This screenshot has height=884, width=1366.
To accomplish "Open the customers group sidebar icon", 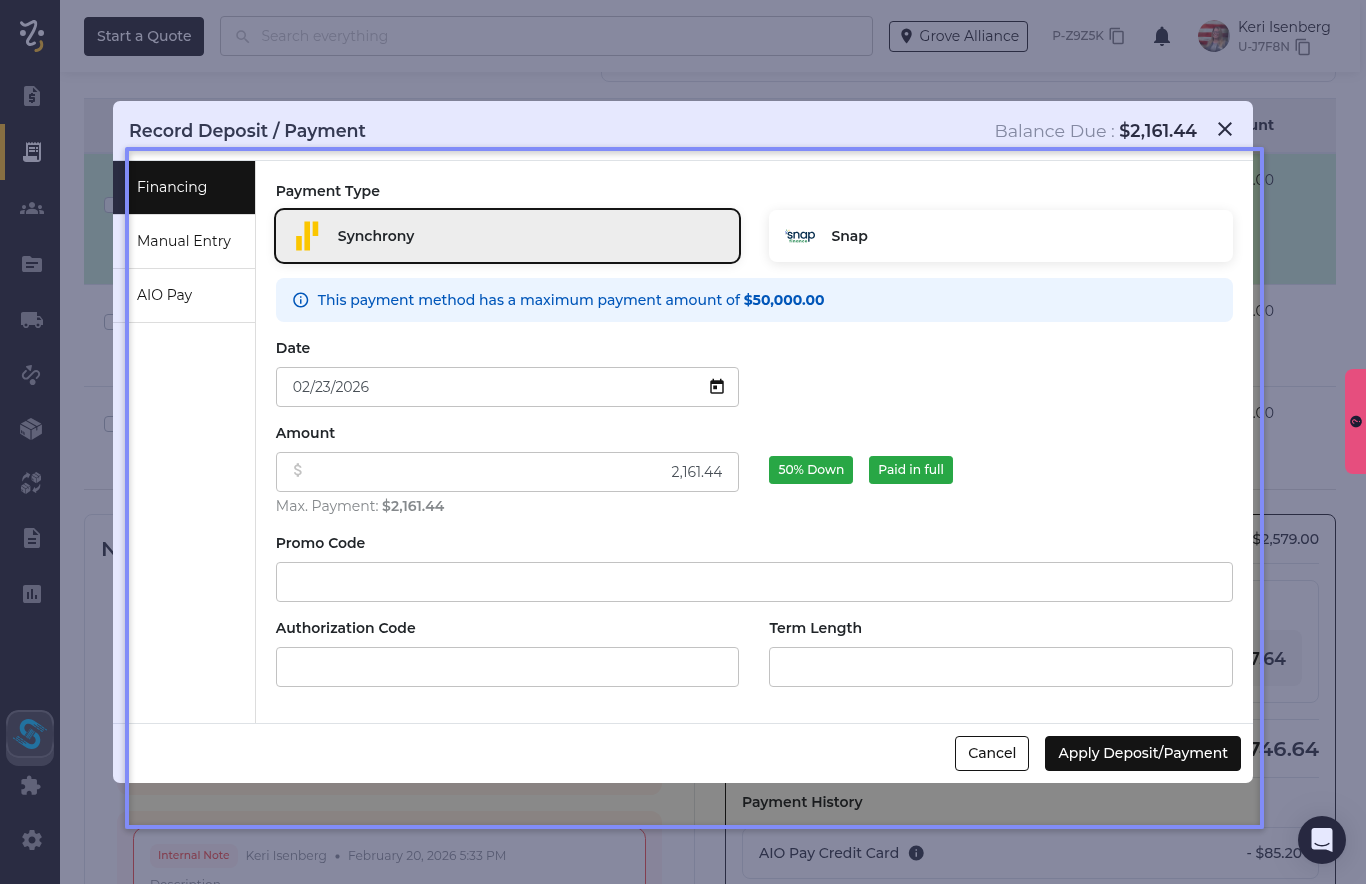I will (31, 208).
